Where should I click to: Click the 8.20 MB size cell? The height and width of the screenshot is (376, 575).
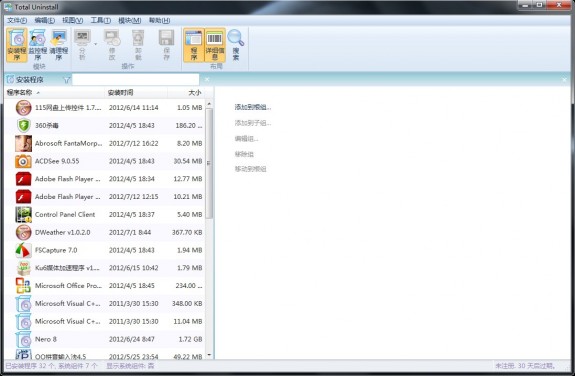click(190, 143)
